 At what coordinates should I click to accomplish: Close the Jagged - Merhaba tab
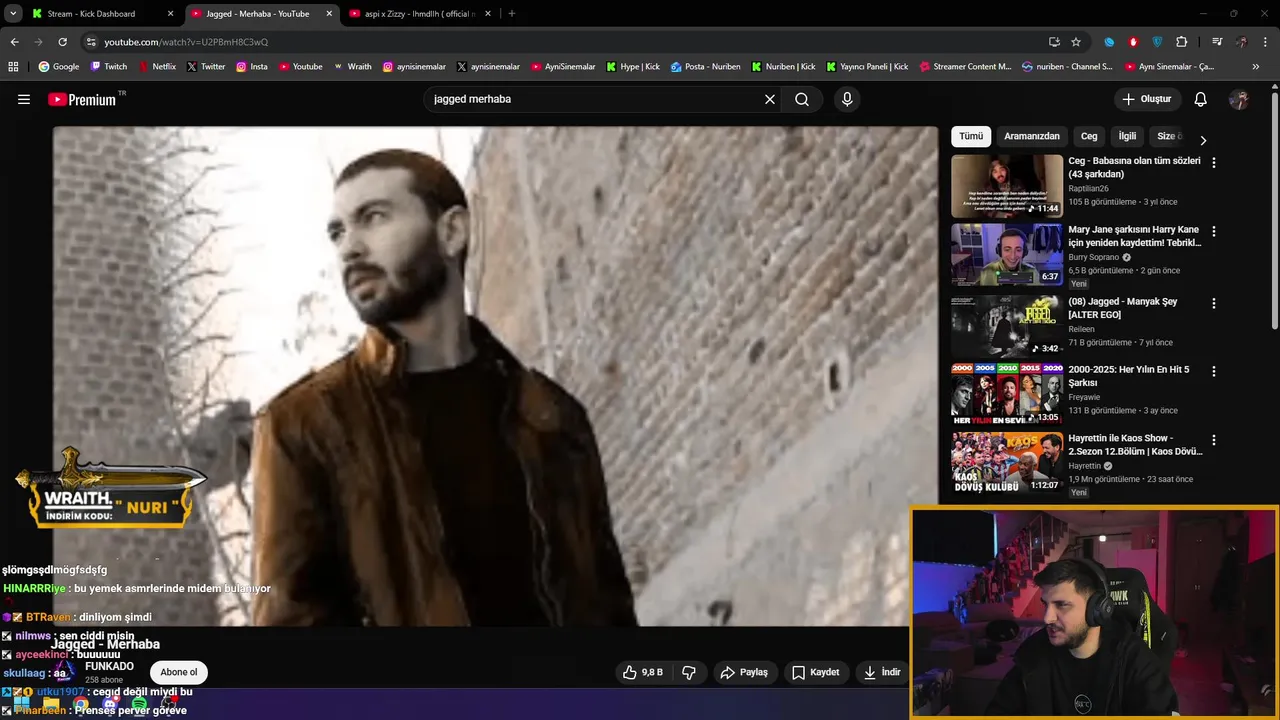[329, 14]
